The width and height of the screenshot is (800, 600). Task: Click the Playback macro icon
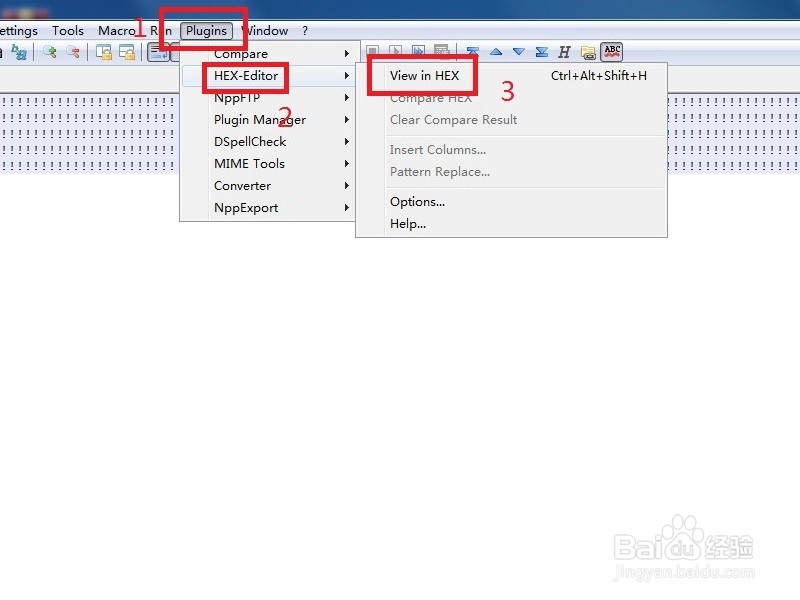tap(395, 52)
